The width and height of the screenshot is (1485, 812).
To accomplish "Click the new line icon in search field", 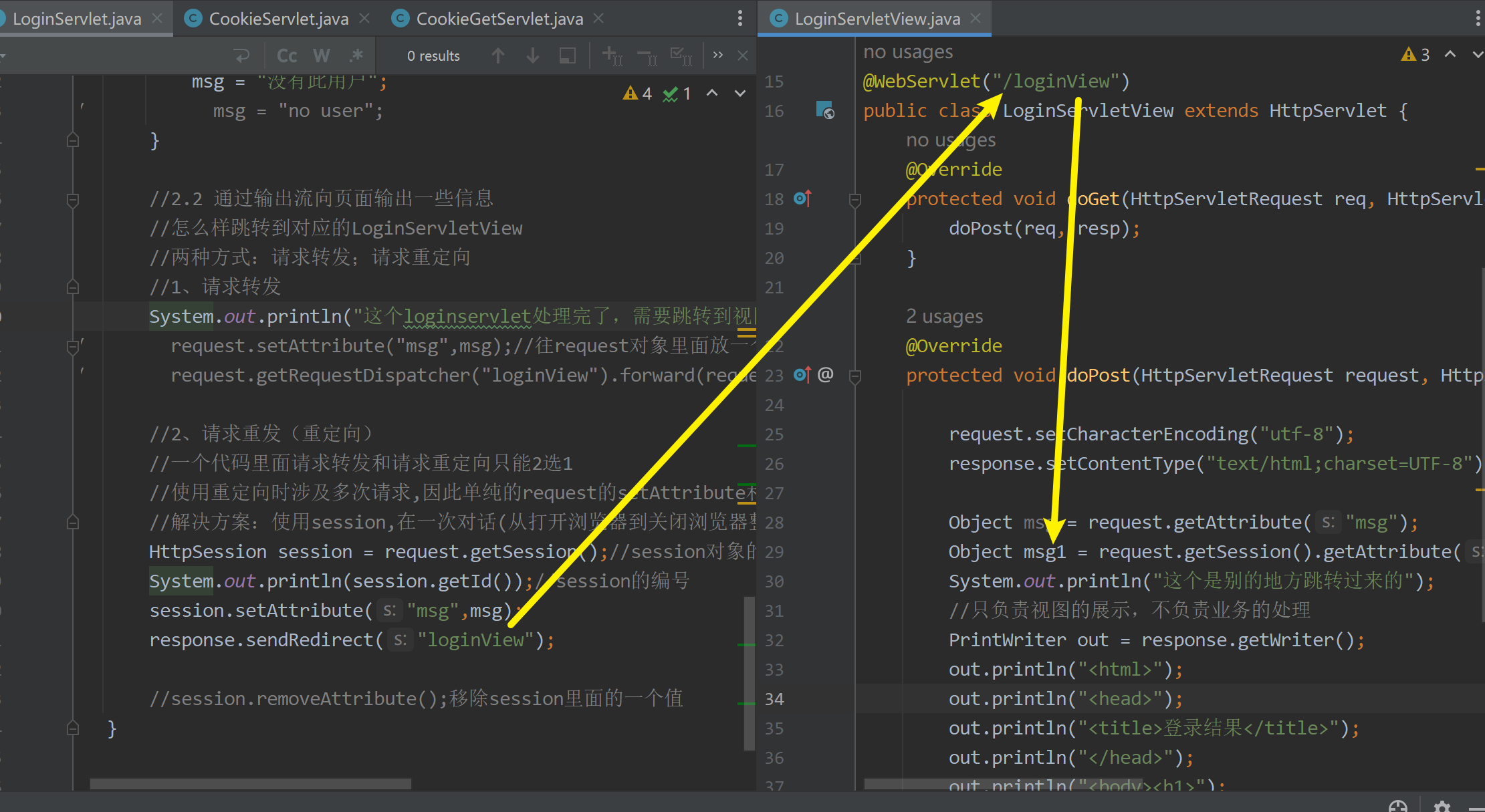I will click(x=242, y=55).
